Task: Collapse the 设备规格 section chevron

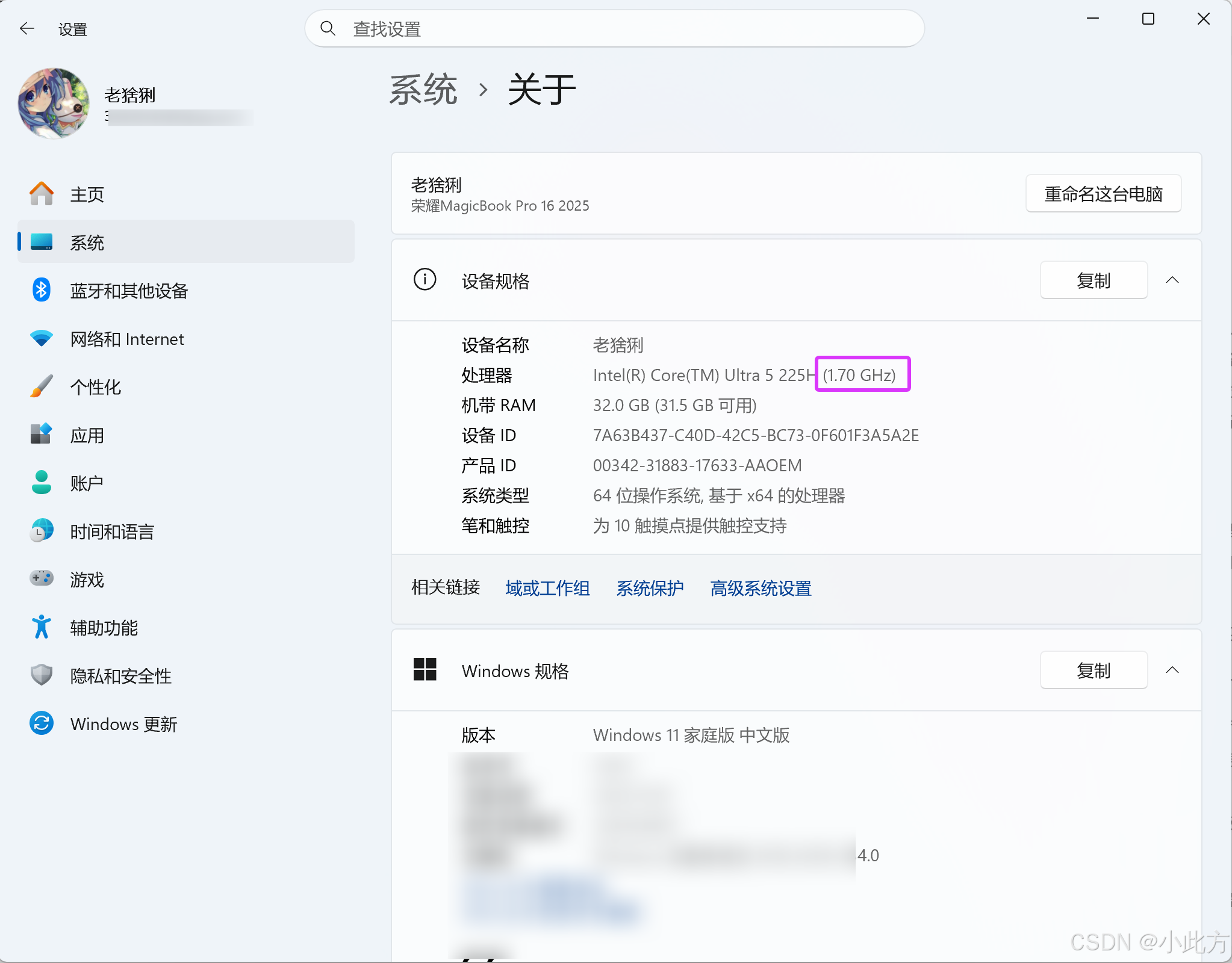Action: [x=1172, y=280]
